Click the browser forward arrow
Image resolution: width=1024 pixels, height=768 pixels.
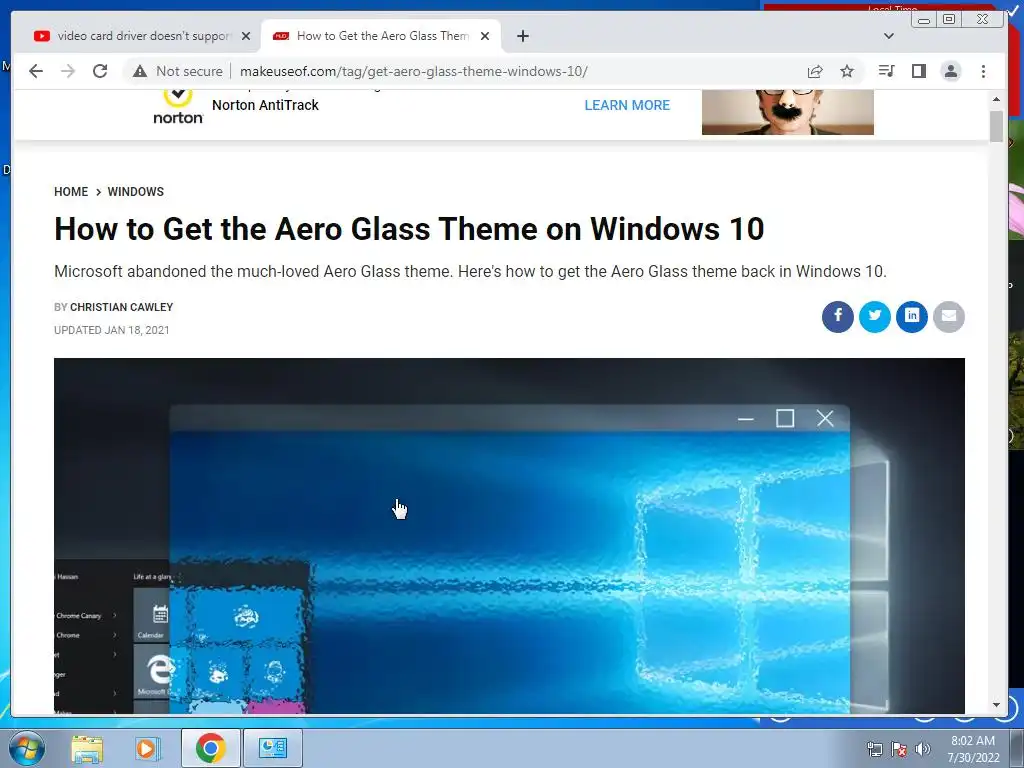tap(68, 71)
